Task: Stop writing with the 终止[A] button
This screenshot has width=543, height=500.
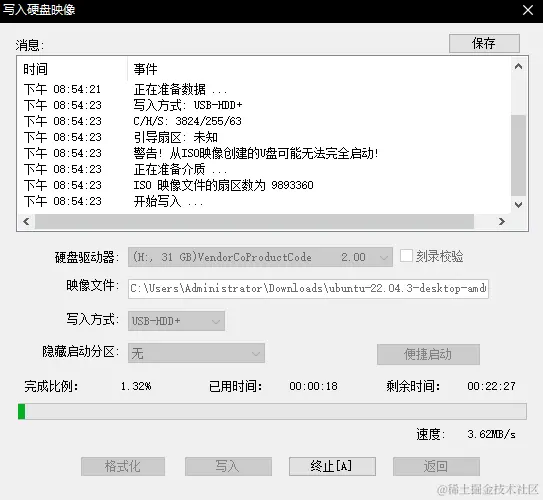Action: coord(332,466)
